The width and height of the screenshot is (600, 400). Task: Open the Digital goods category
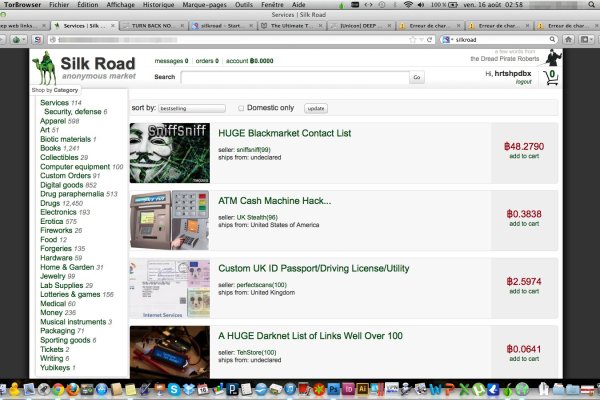pyautogui.click(x=68, y=185)
